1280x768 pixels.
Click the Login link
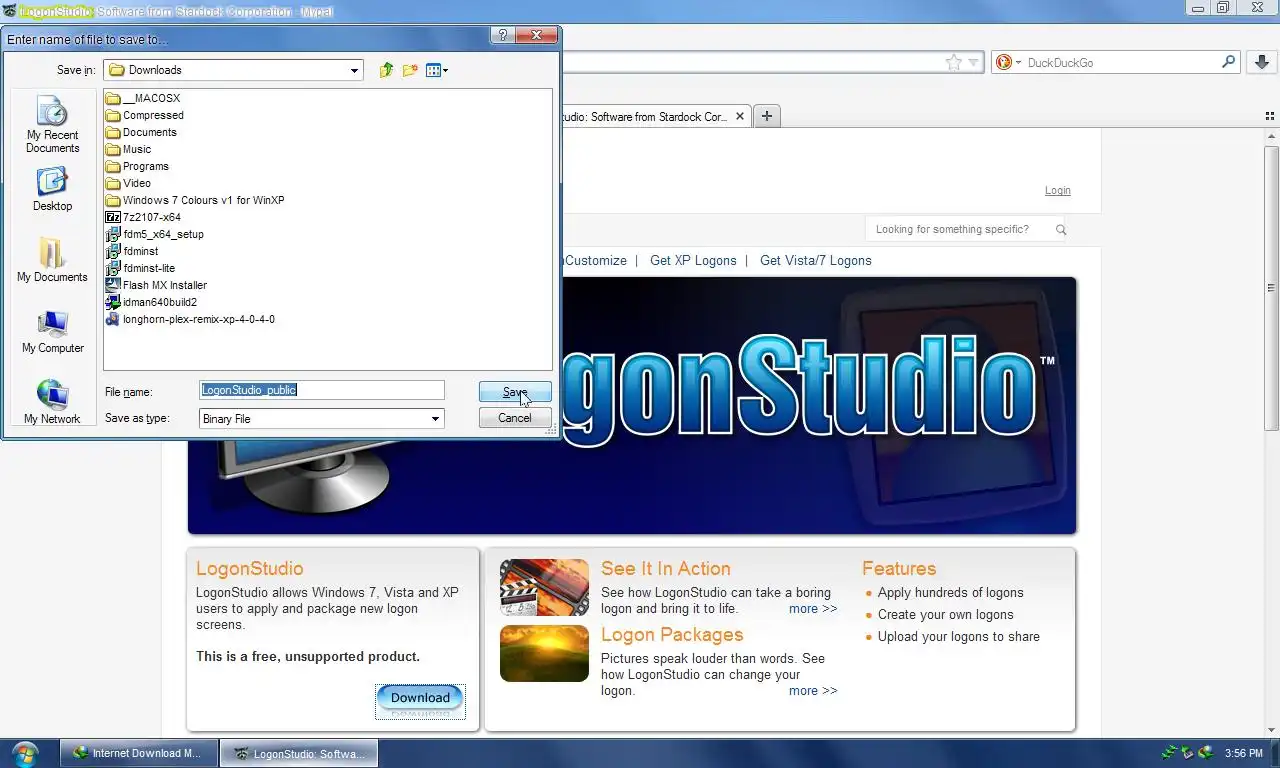pos(1058,190)
